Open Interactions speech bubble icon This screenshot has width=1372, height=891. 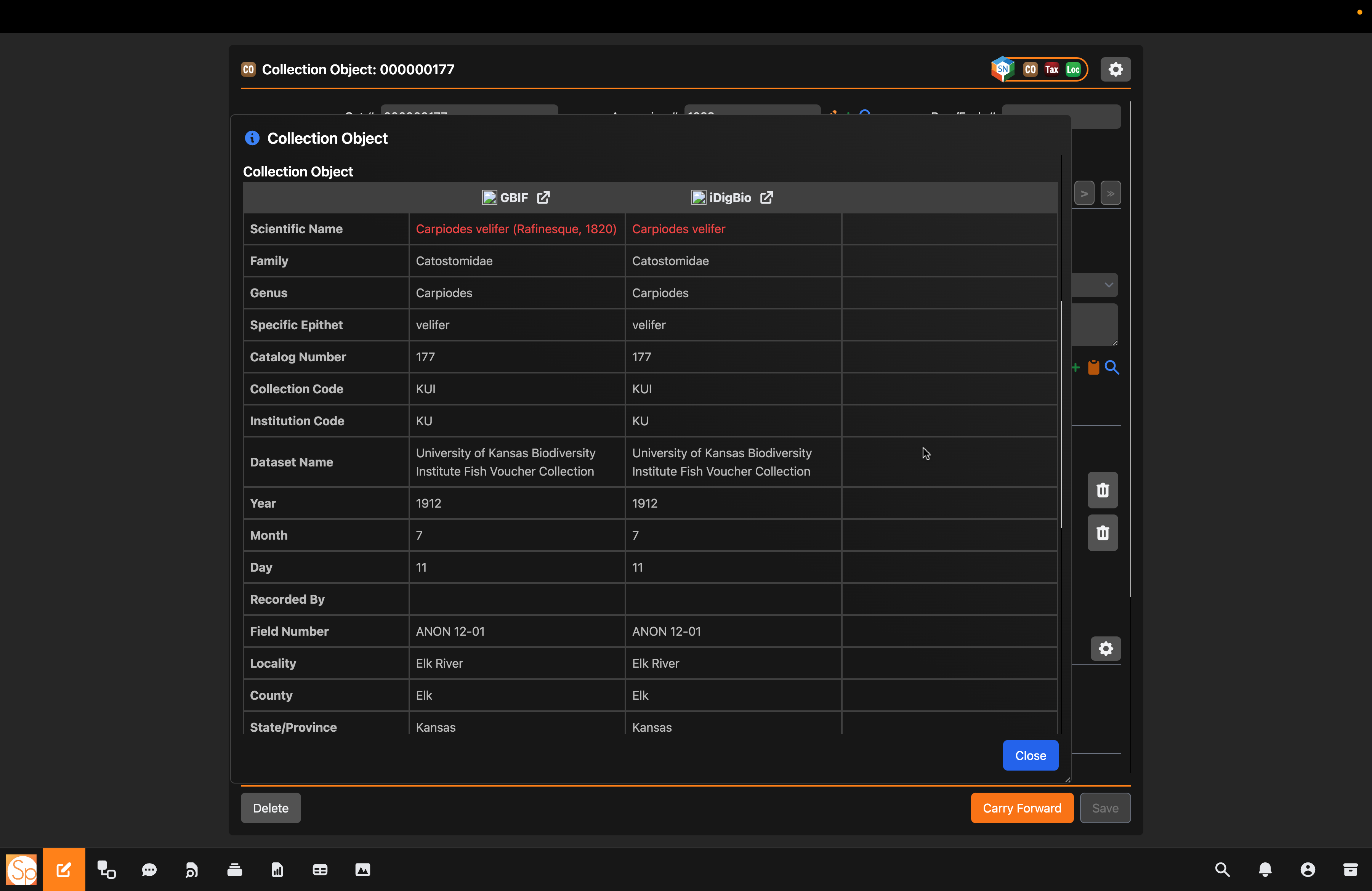pos(149,870)
